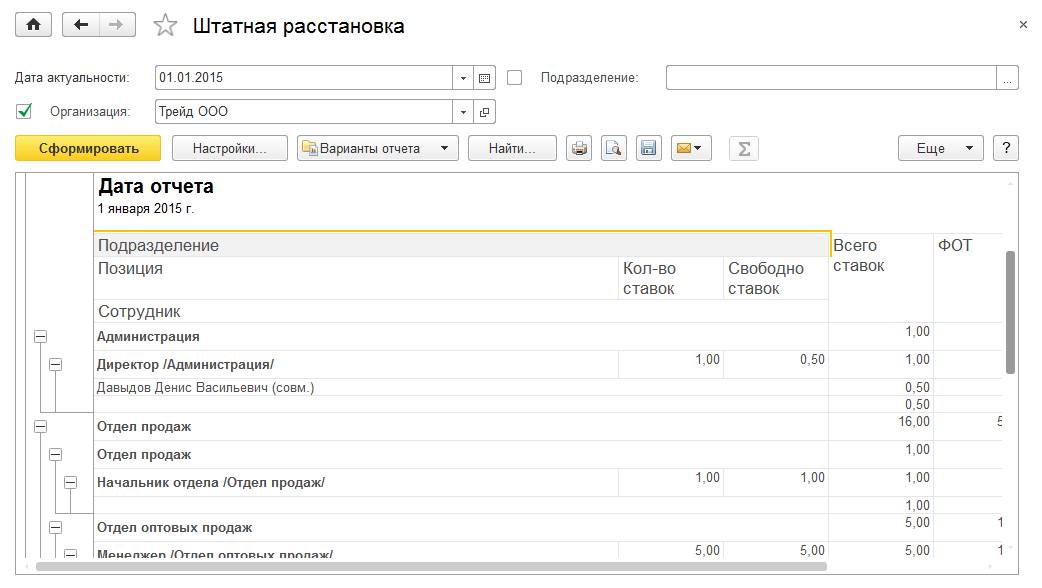
Task: Click the Подразделение input field
Action: pos(830,78)
